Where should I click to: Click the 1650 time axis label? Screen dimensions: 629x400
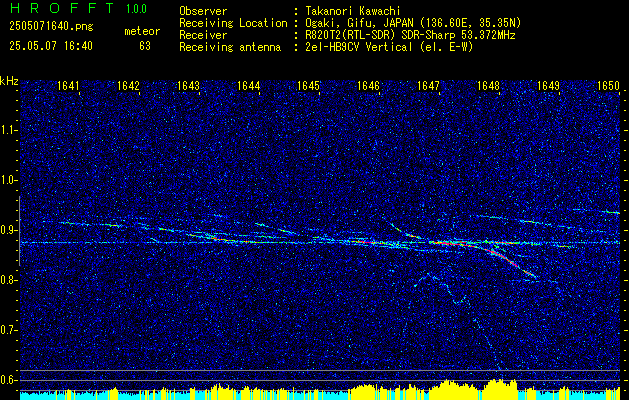tap(608, 85)
